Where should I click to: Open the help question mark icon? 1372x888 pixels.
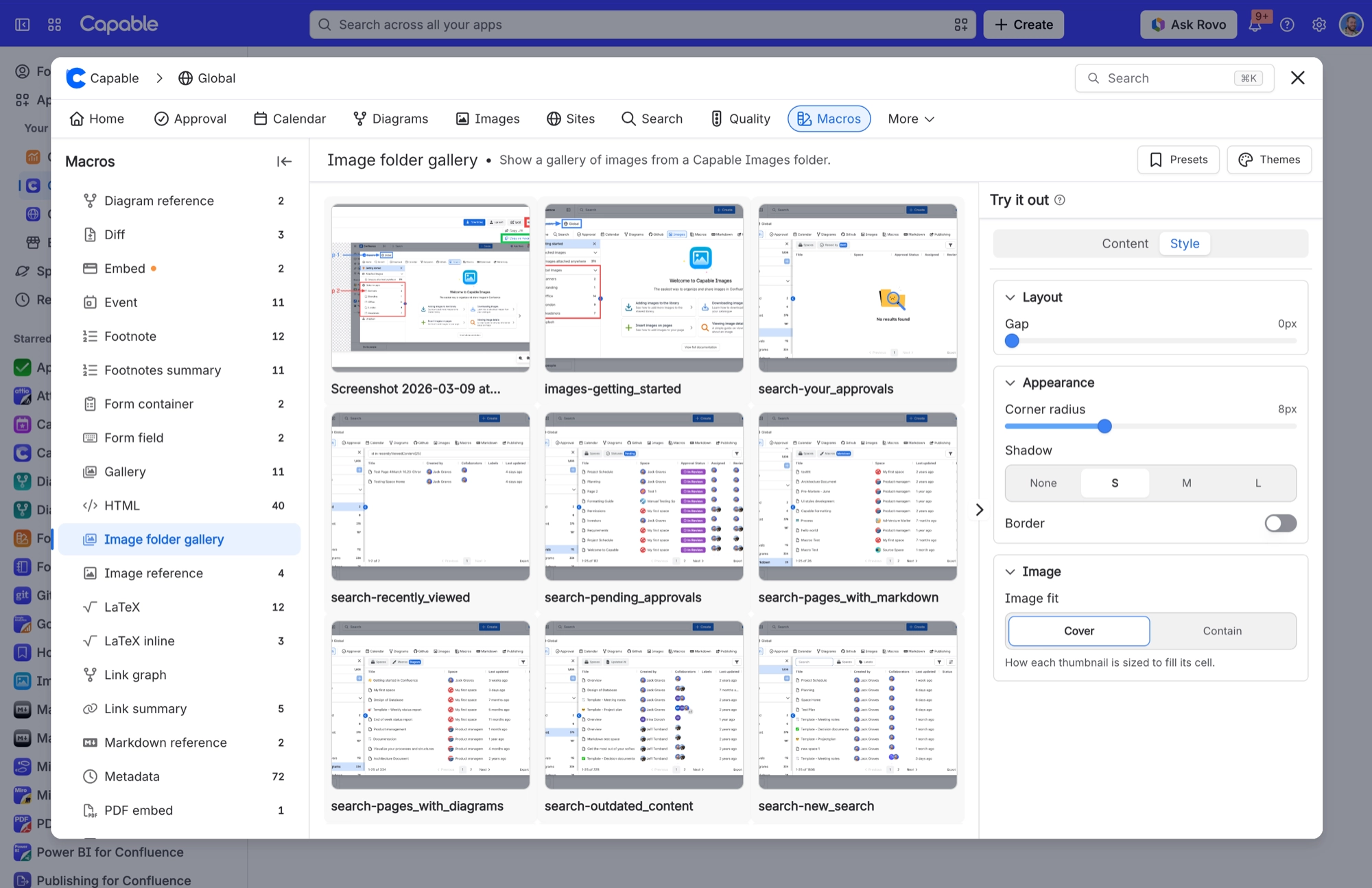point(1288,25)
